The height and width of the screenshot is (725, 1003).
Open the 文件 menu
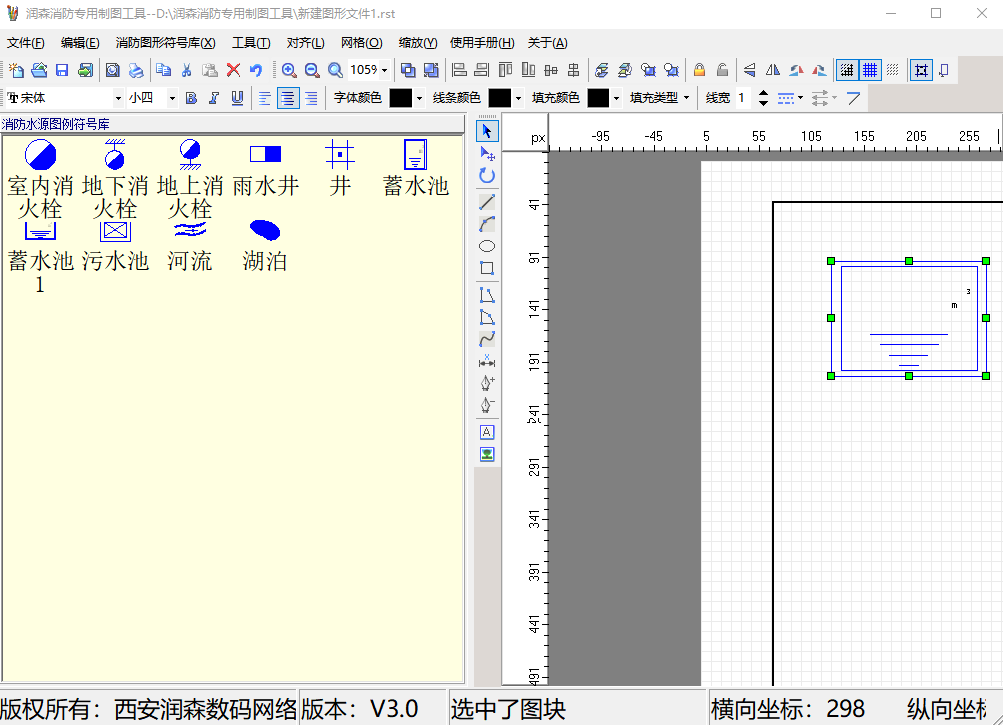[x=25, y=43]
